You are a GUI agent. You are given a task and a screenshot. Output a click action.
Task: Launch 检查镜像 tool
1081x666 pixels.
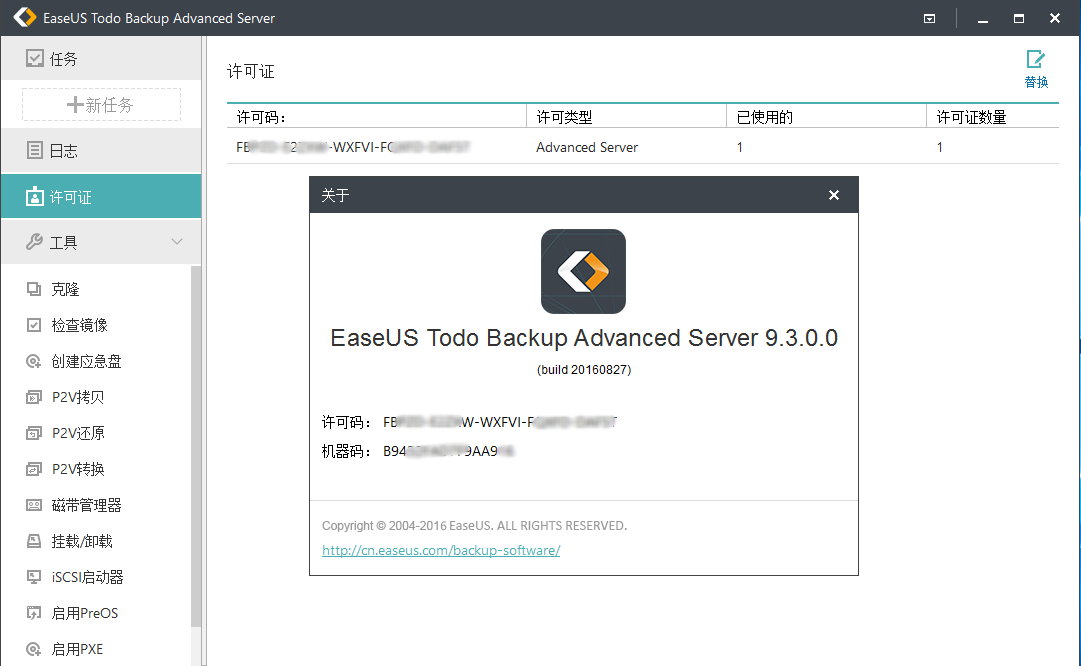(x=79, y=325)
